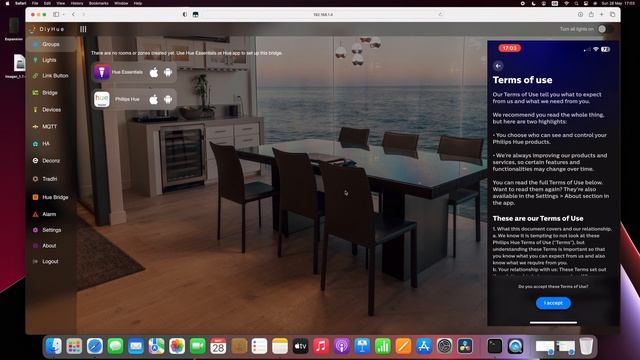This screenshot has height=360, width=640.
Task: Open the History menu
Action: [x=77, y=3]
